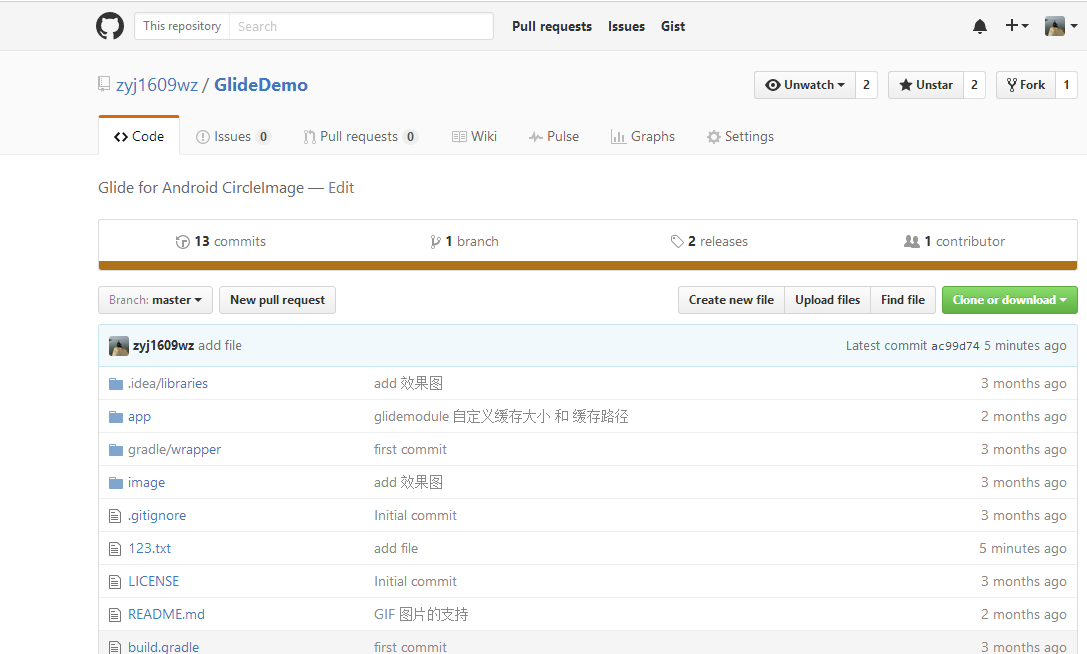Click the committer avatar next to zyj1609wz
This screenshot has width=1087, height=654.
click(x=118, y=346)
